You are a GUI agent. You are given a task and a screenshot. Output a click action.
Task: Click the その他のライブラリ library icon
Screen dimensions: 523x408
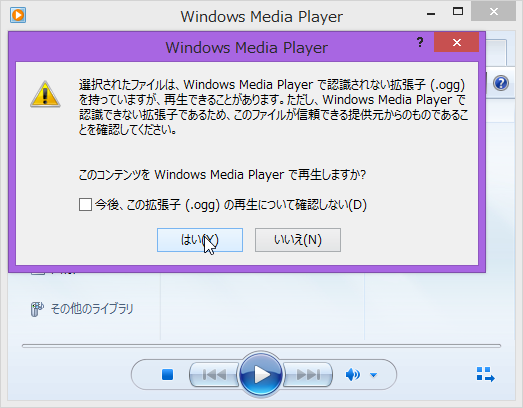coord(37,309)
